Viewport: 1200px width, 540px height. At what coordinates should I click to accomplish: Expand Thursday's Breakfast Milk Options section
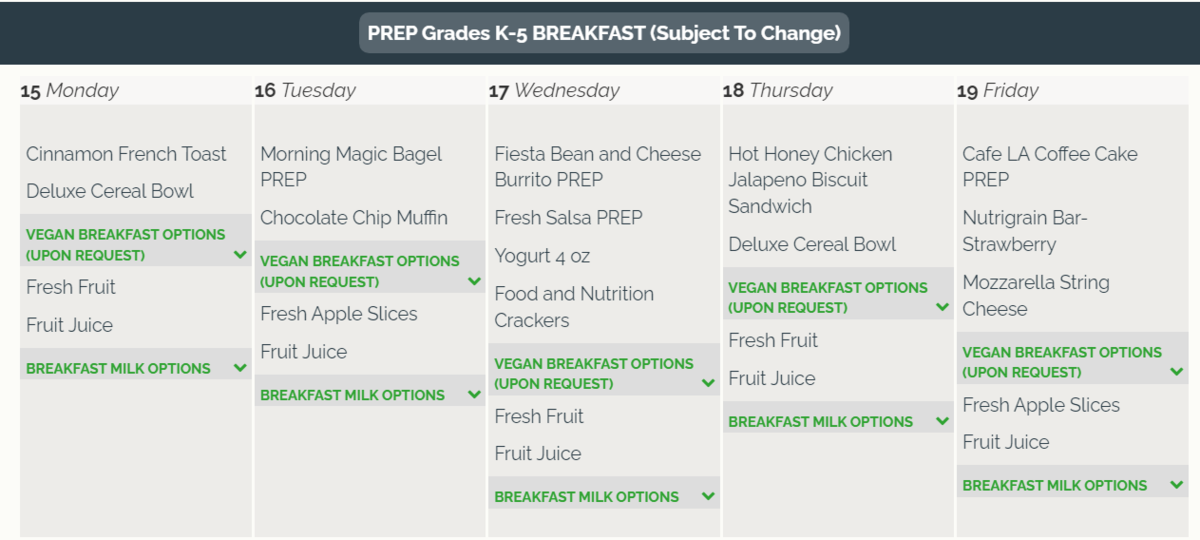[x=838, y=421]
